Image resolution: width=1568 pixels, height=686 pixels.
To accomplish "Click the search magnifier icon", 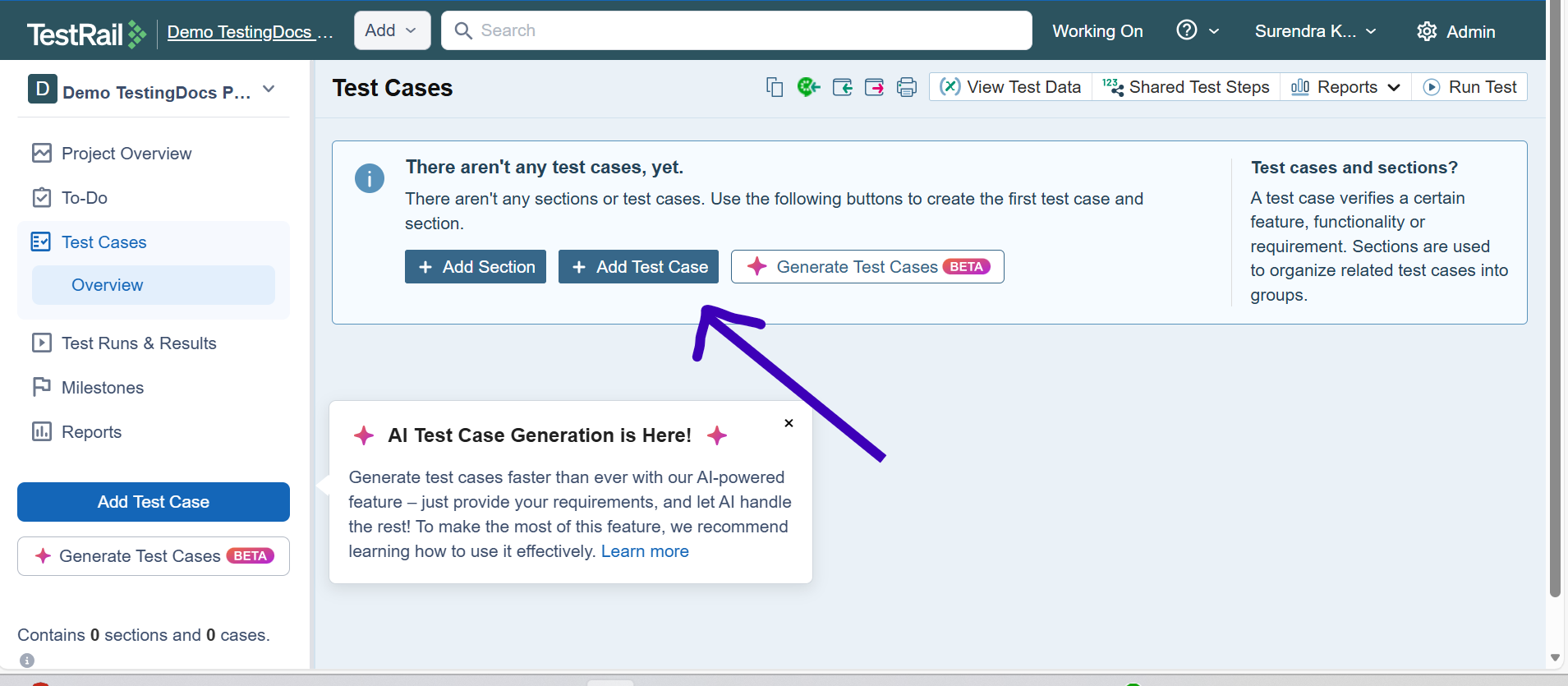I will click(463, 30).
